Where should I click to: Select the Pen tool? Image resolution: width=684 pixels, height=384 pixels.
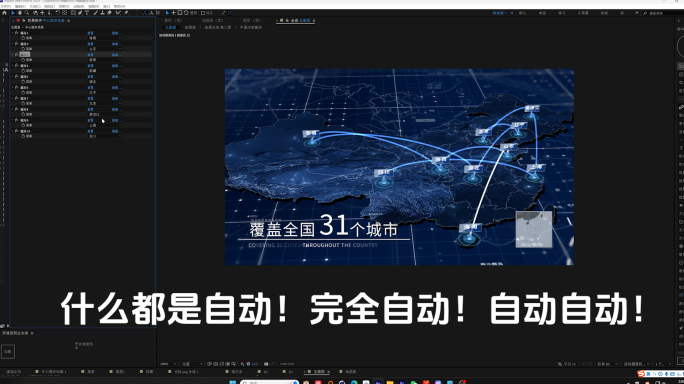[80, 13]
